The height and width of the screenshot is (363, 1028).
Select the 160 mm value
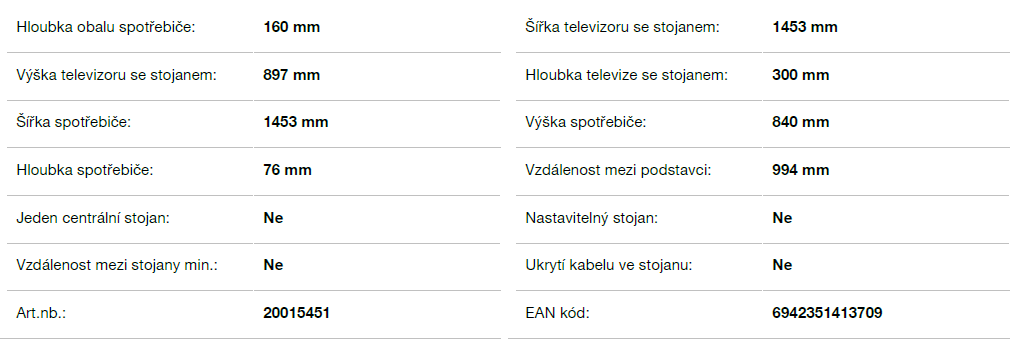[292, 28]
